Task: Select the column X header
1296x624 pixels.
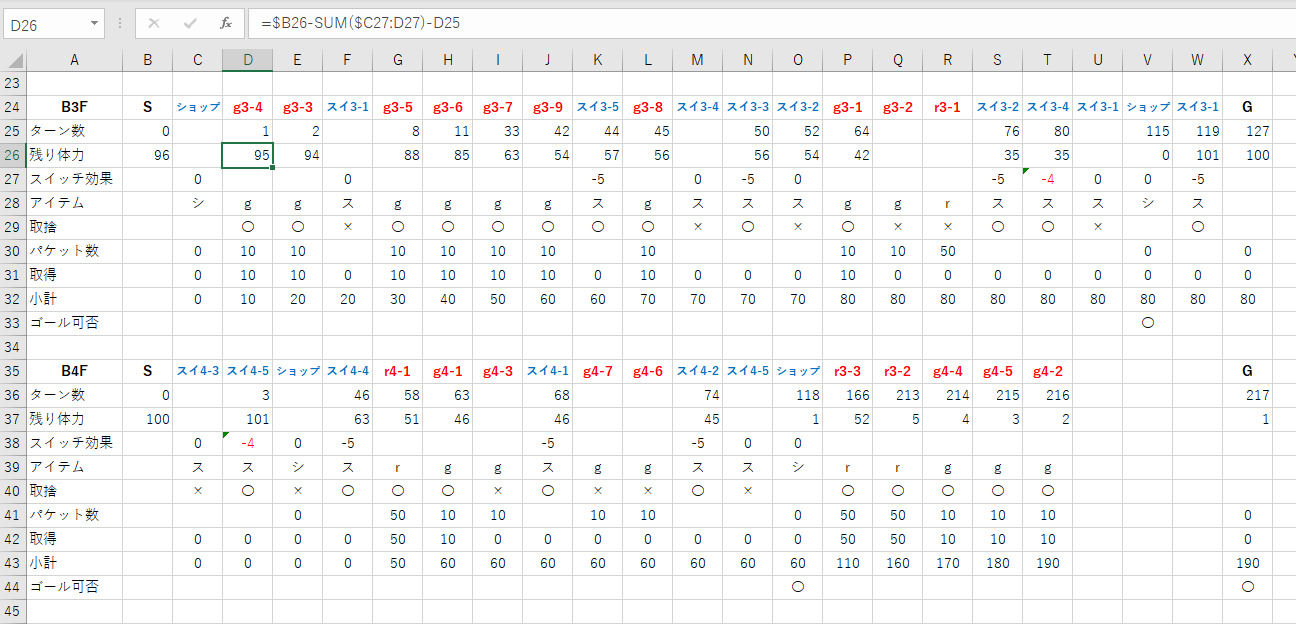Action: tap(1247, 60)
